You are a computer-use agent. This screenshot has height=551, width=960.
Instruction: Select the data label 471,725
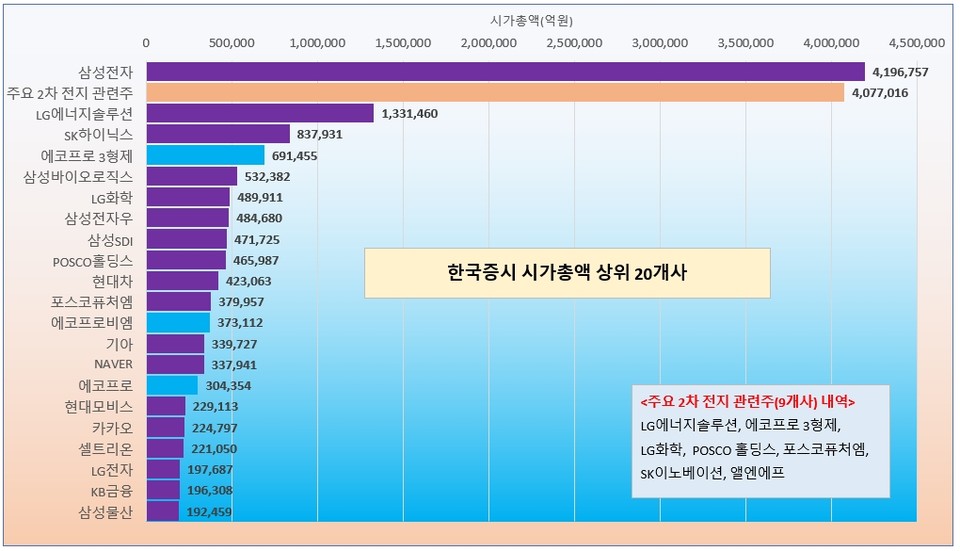tap(257, 240)
